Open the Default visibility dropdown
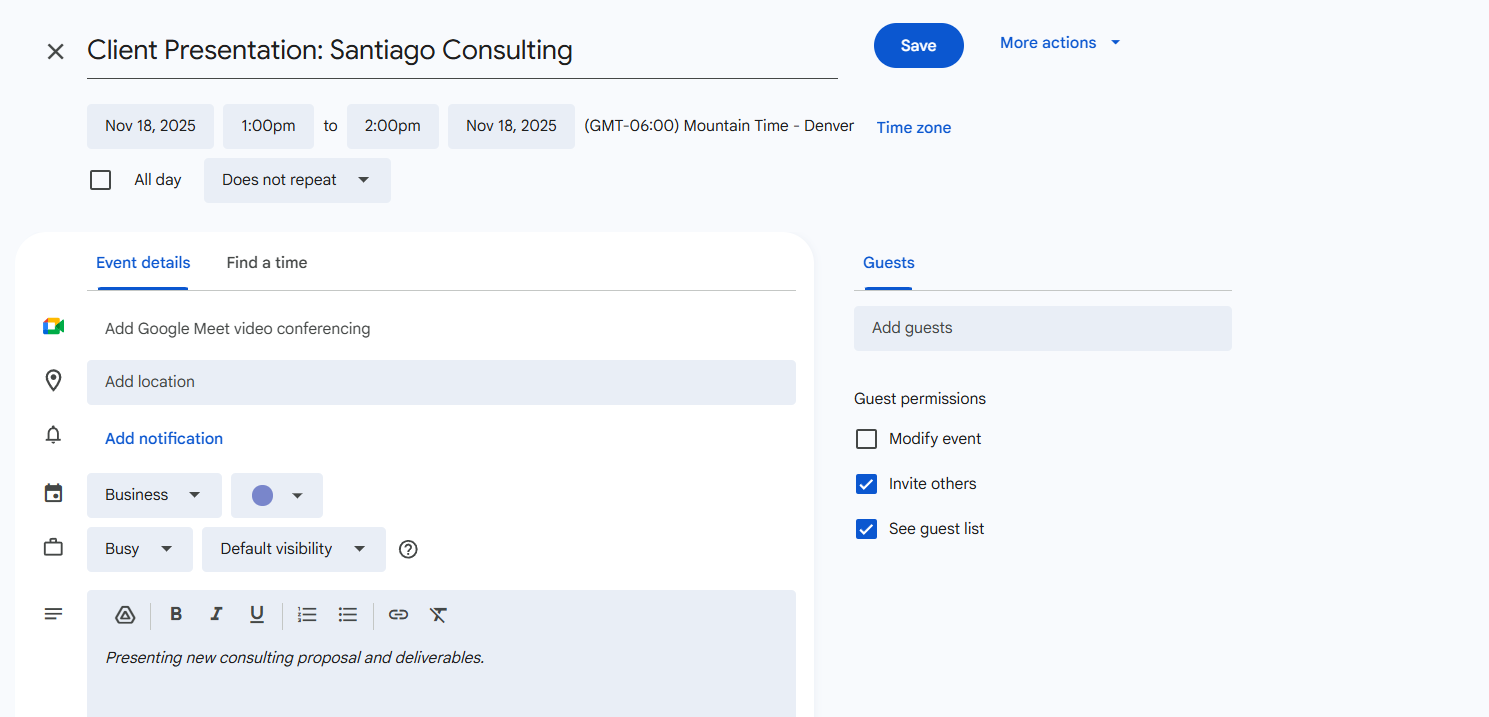Screen dimensions: 1489x717 pos(293,549)
